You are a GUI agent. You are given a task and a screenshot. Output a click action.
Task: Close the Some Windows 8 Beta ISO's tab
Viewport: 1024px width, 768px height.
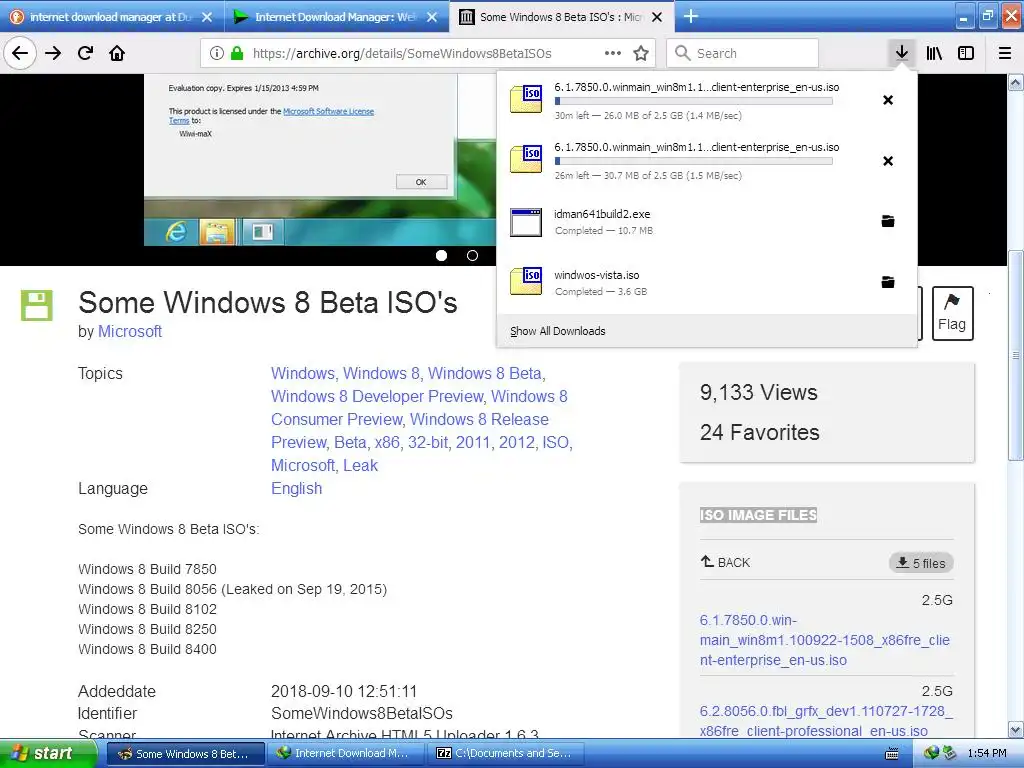657,17
